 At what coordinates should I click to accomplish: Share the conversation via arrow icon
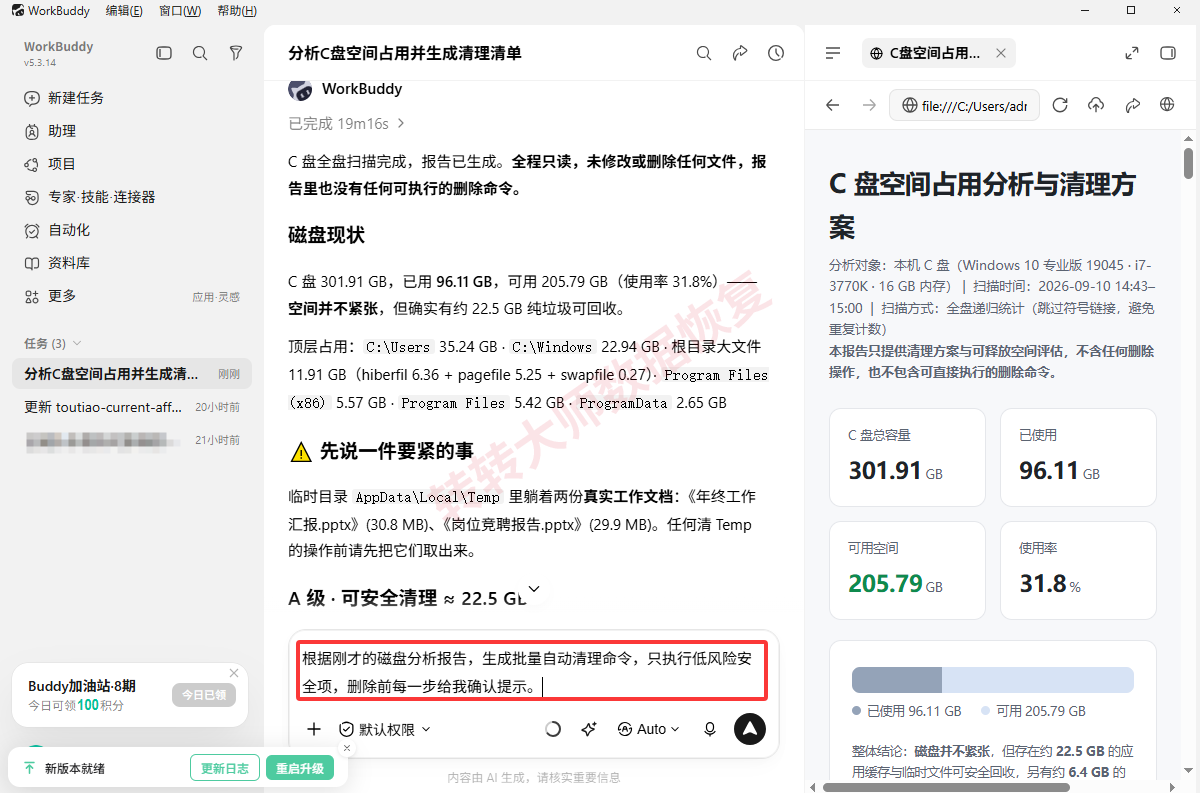pyautogui.click(x=740, y=53)
